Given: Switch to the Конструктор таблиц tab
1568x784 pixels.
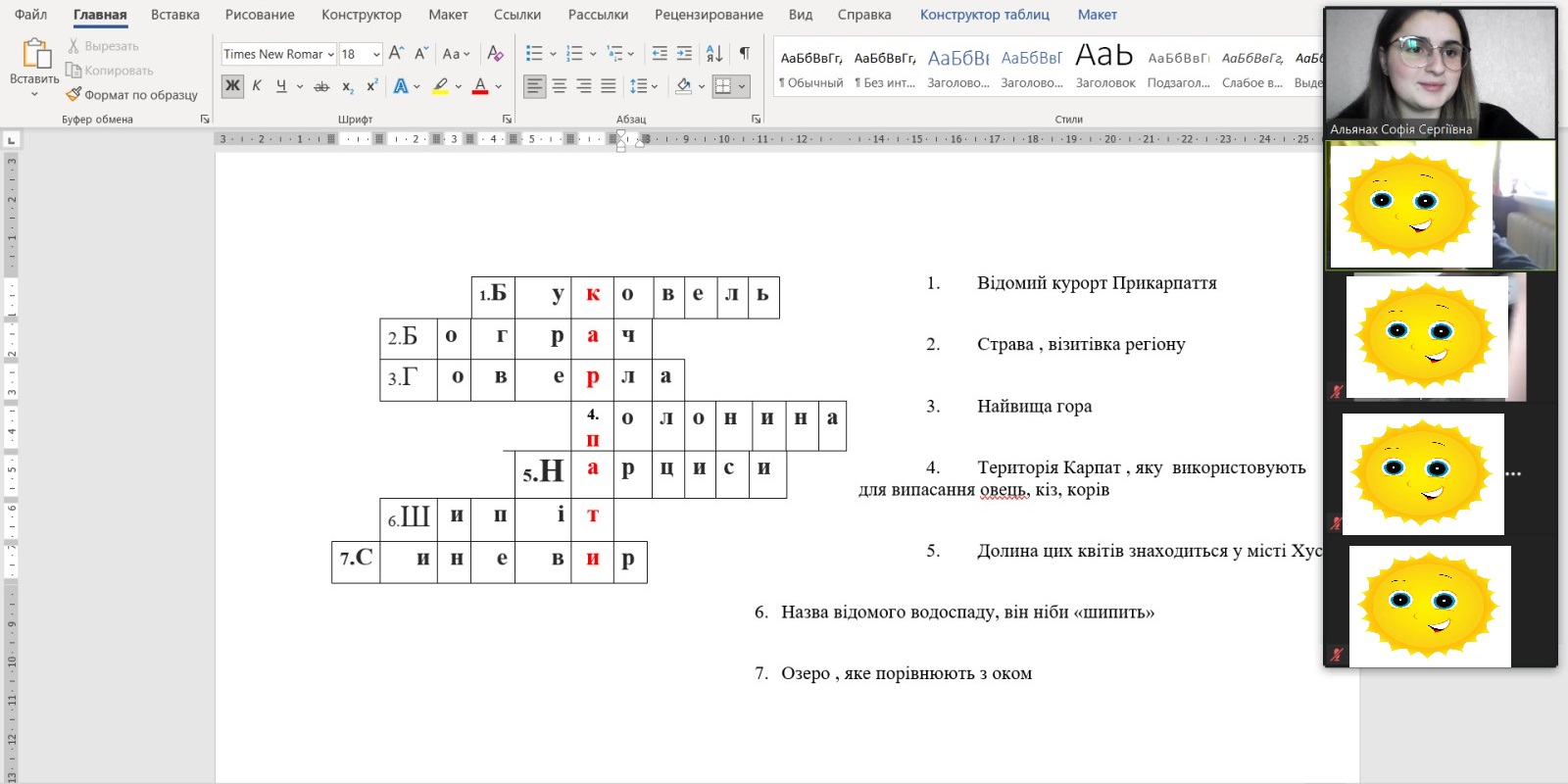Looking at the screenshot, I should 985,15.
